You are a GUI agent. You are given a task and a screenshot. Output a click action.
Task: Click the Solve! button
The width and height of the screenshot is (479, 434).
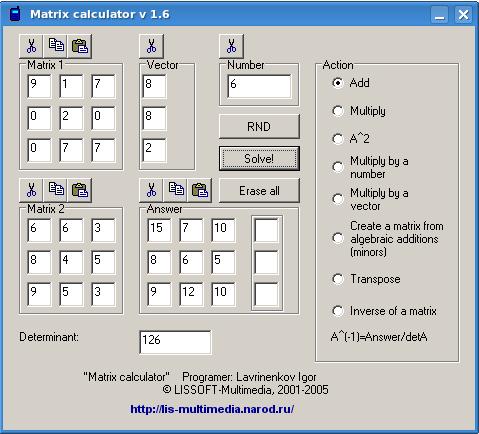click(259, 159)
